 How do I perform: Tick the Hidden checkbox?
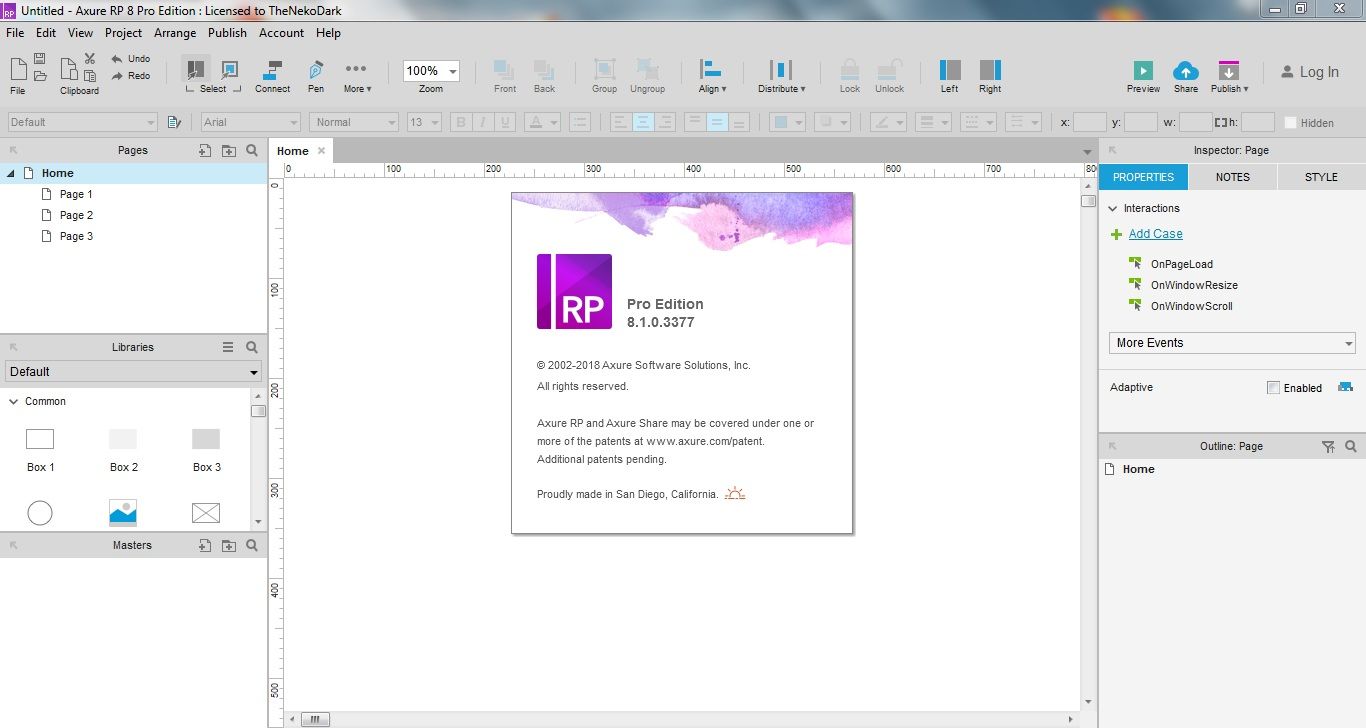coord(1290,123)
